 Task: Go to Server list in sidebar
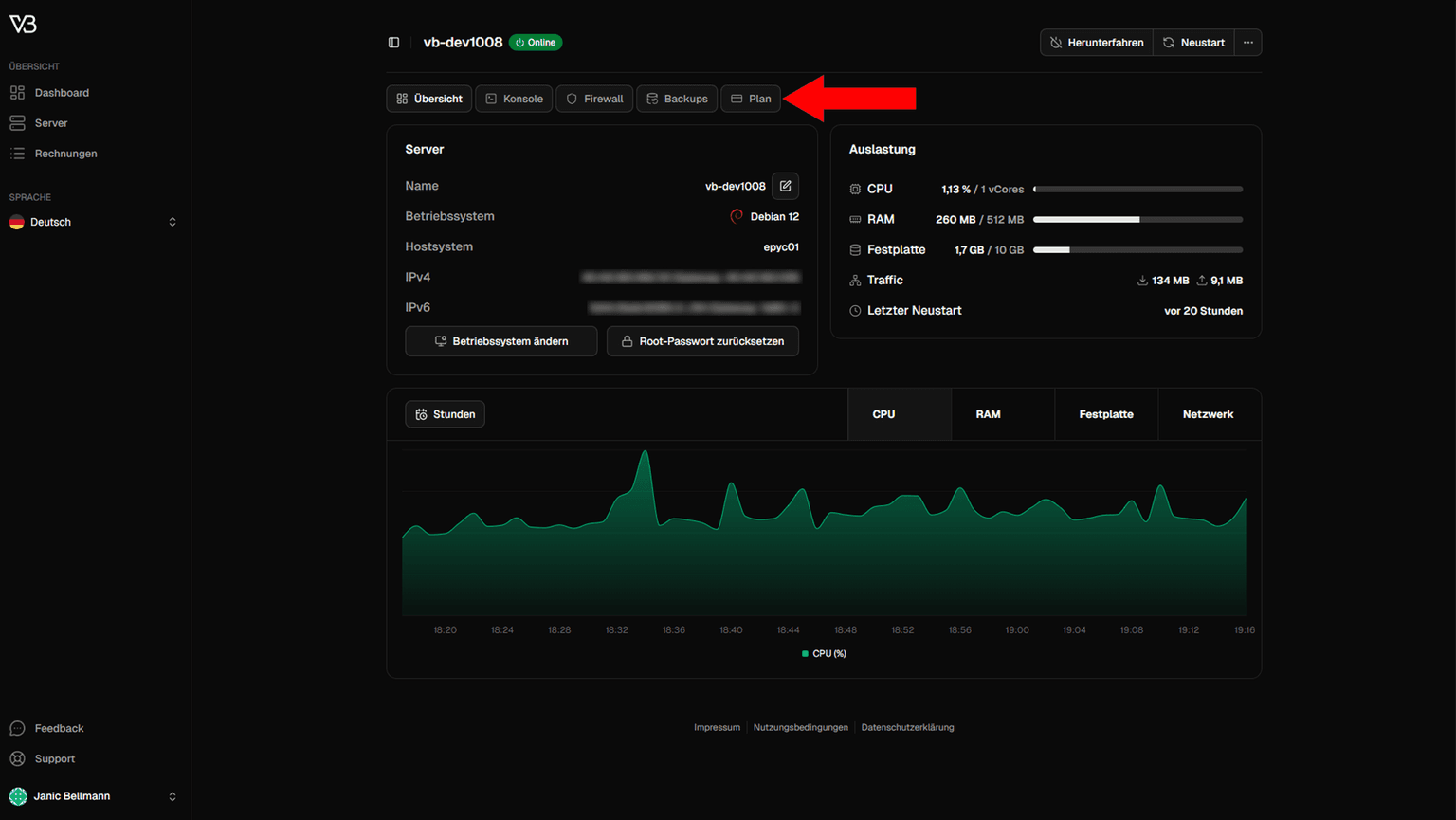click(51, 123)
